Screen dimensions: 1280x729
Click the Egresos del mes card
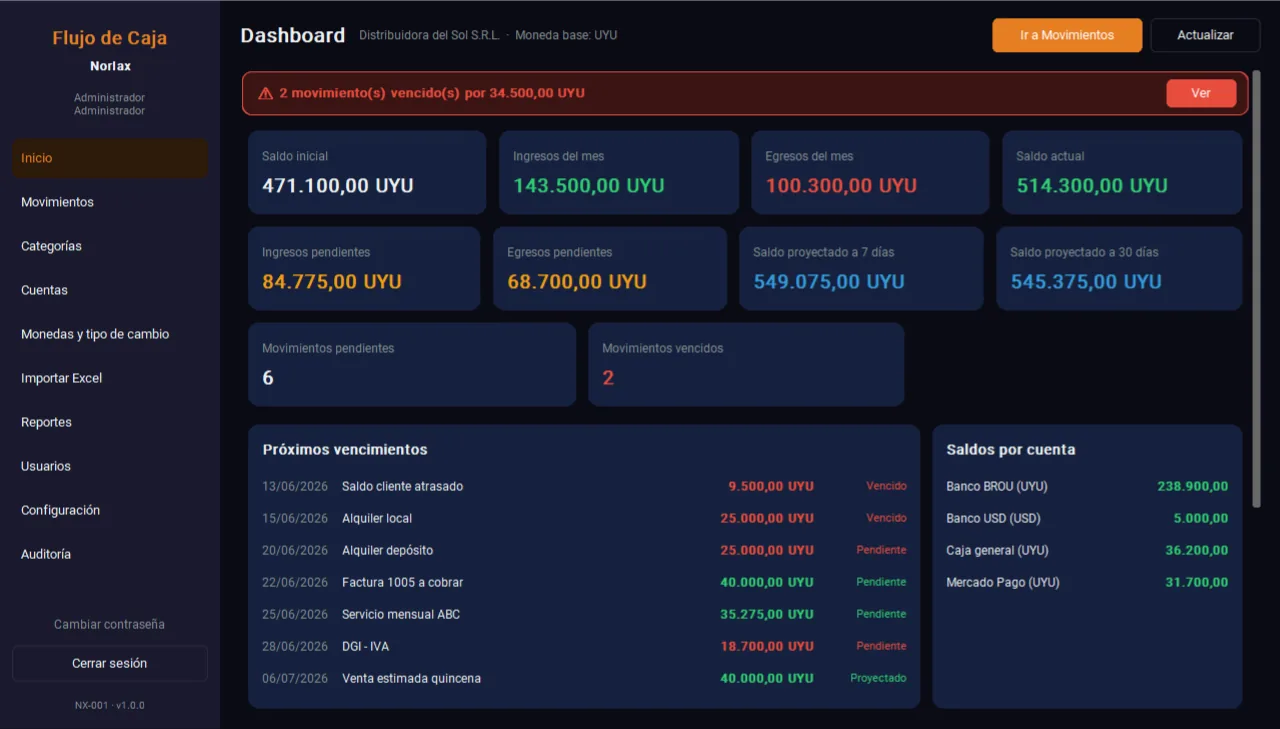click(x=870, y=172)
